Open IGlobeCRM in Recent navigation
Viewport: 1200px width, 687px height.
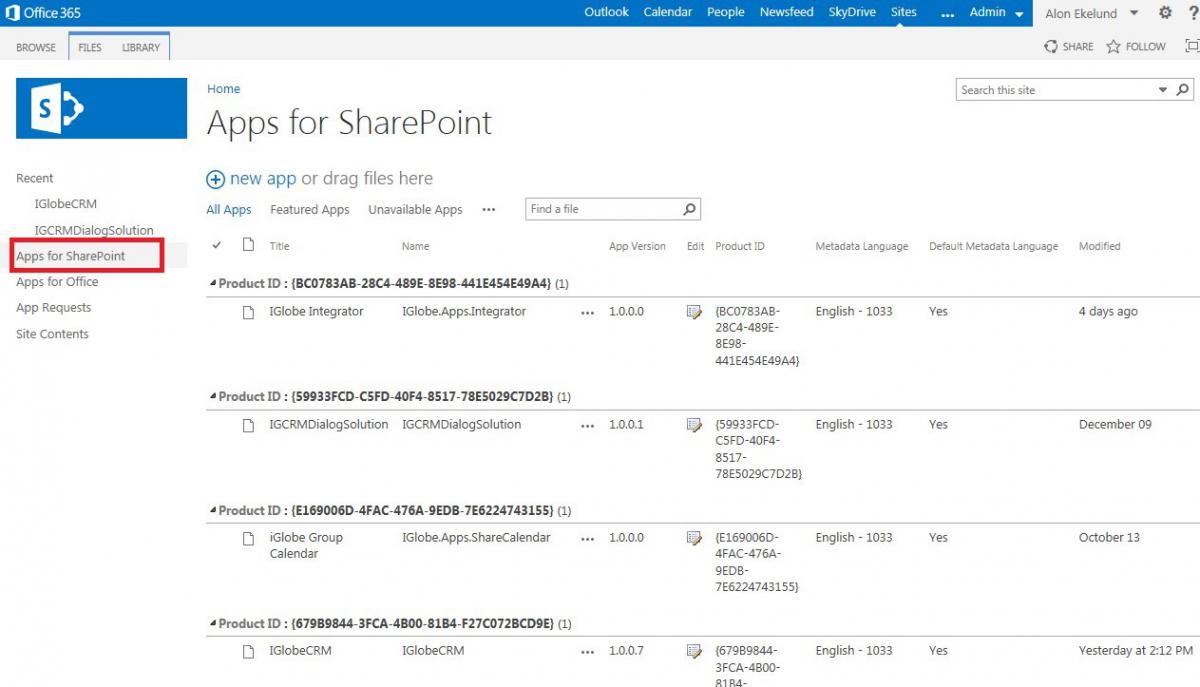pyautogui.click(x=66, y=204)
